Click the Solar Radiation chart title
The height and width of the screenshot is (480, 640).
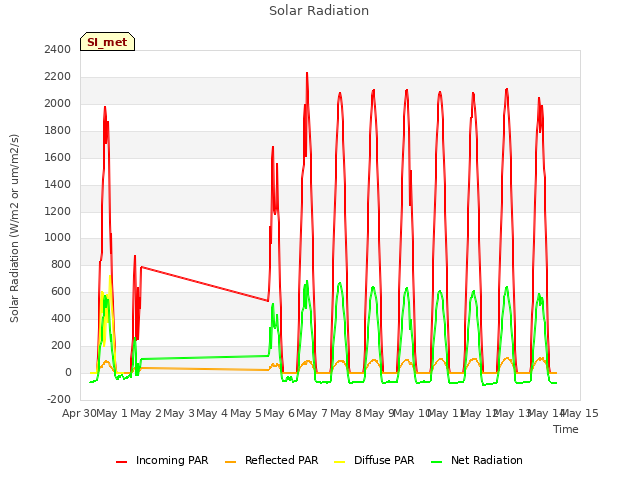click(x=319, y=11)
